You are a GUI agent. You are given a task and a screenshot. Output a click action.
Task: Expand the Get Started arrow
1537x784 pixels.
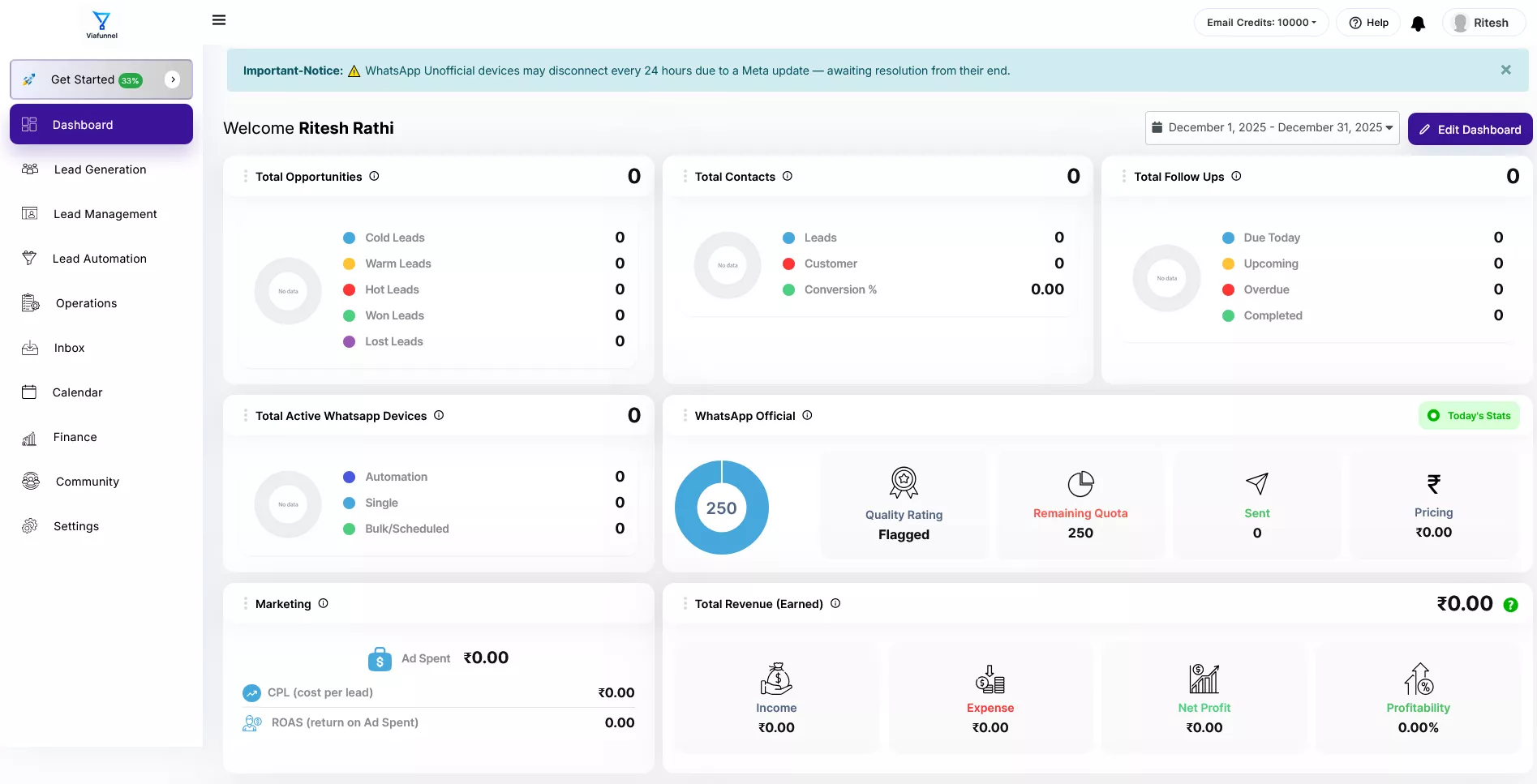click(173, 79)
